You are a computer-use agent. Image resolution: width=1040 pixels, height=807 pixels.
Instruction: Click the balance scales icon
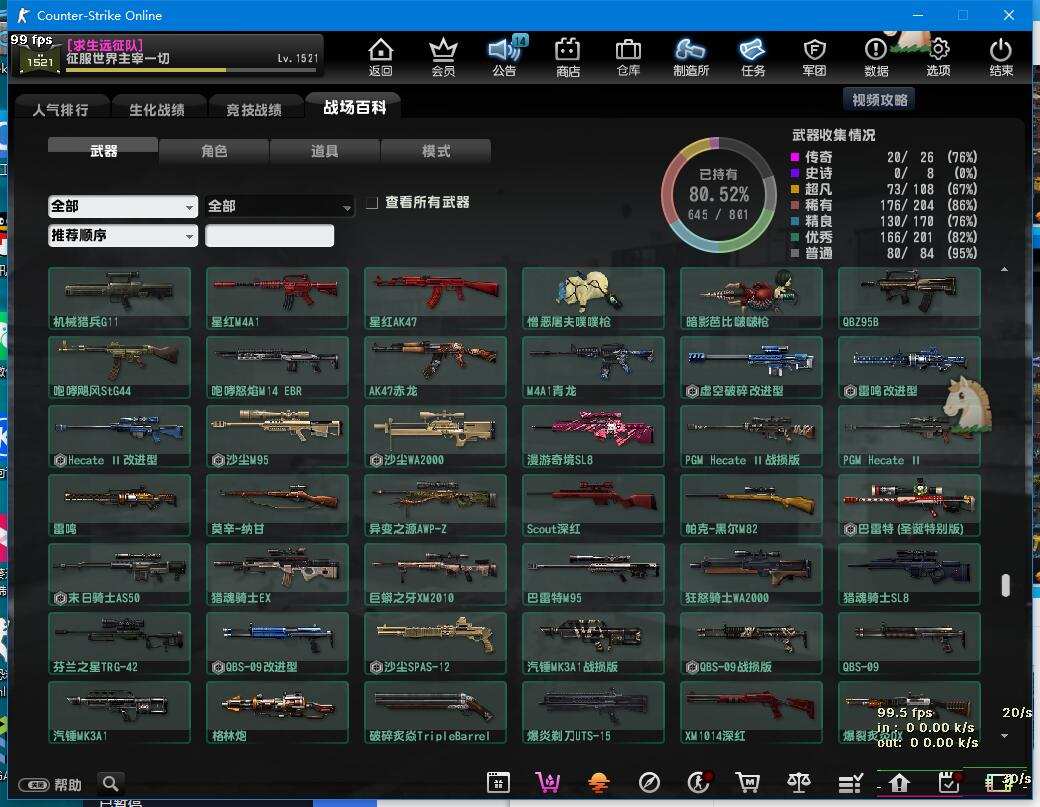point(799,783)
